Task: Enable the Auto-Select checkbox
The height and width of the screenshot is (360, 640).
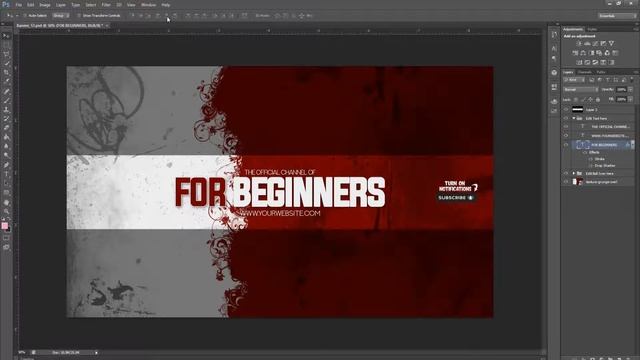Action: point(24,16)
